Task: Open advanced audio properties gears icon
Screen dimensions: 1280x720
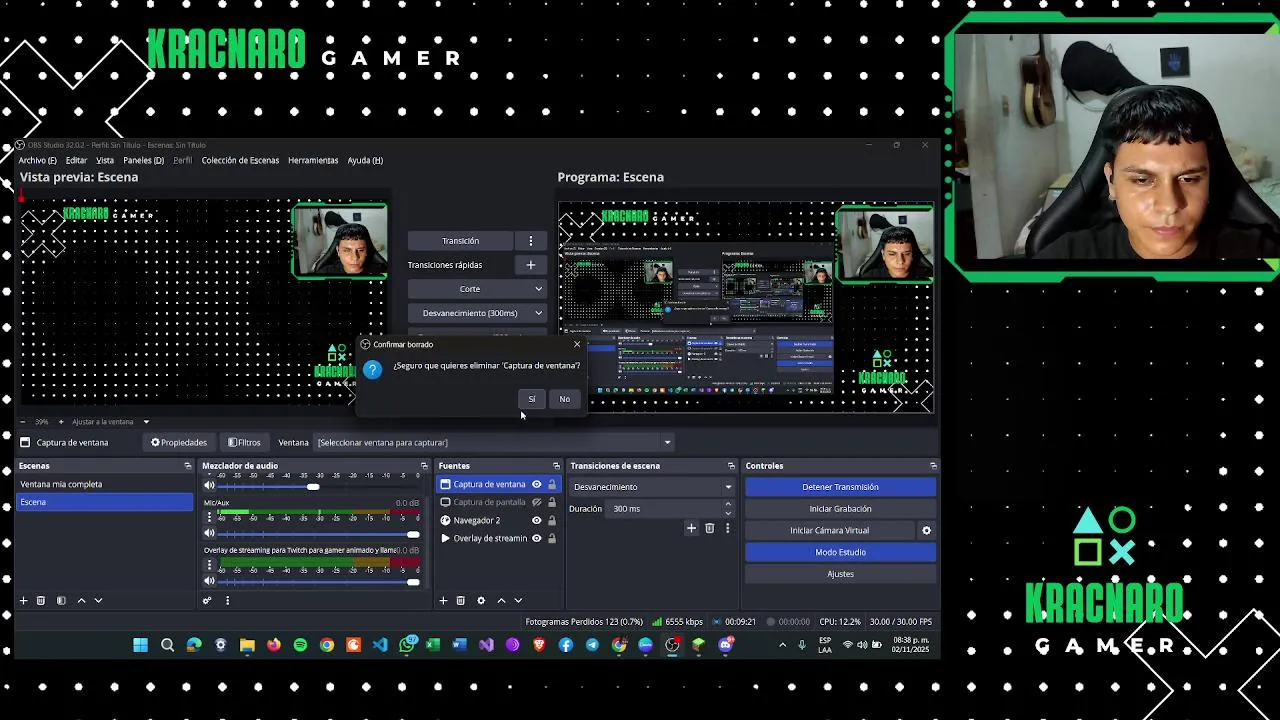Action: pos(207,600)
